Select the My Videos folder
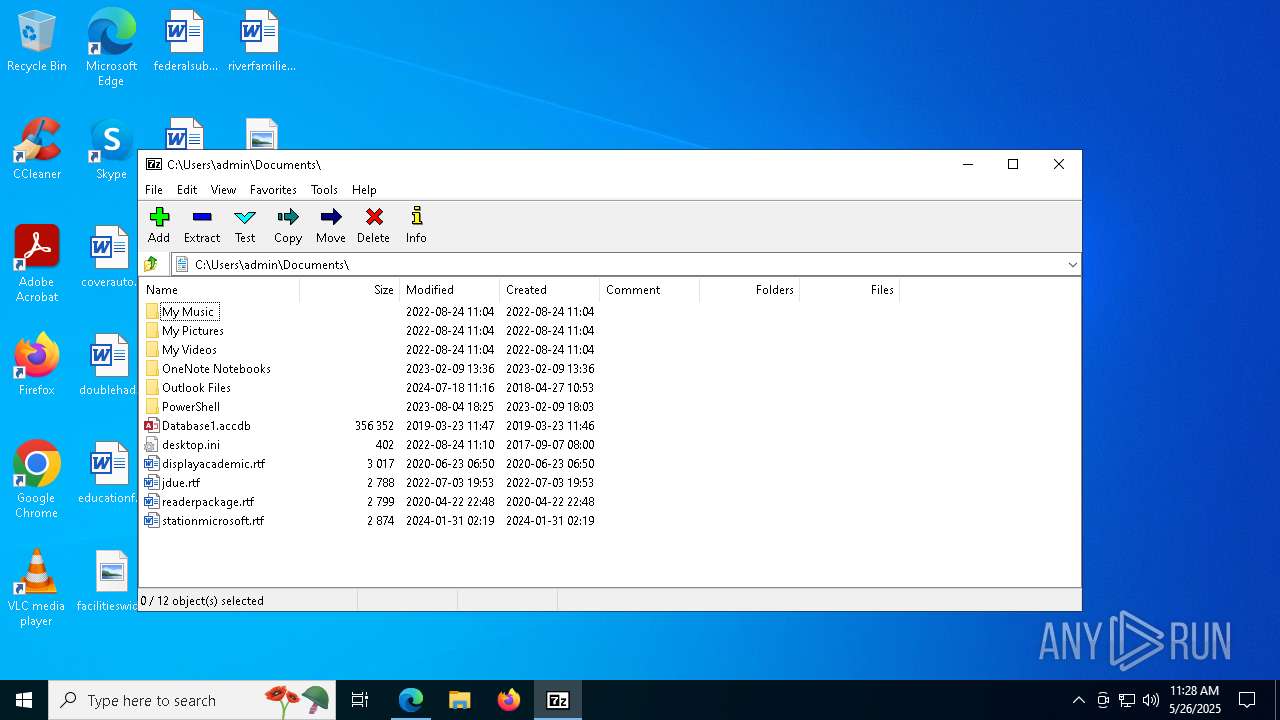This screenshot has width=1280, height=720. pos(189,350)
